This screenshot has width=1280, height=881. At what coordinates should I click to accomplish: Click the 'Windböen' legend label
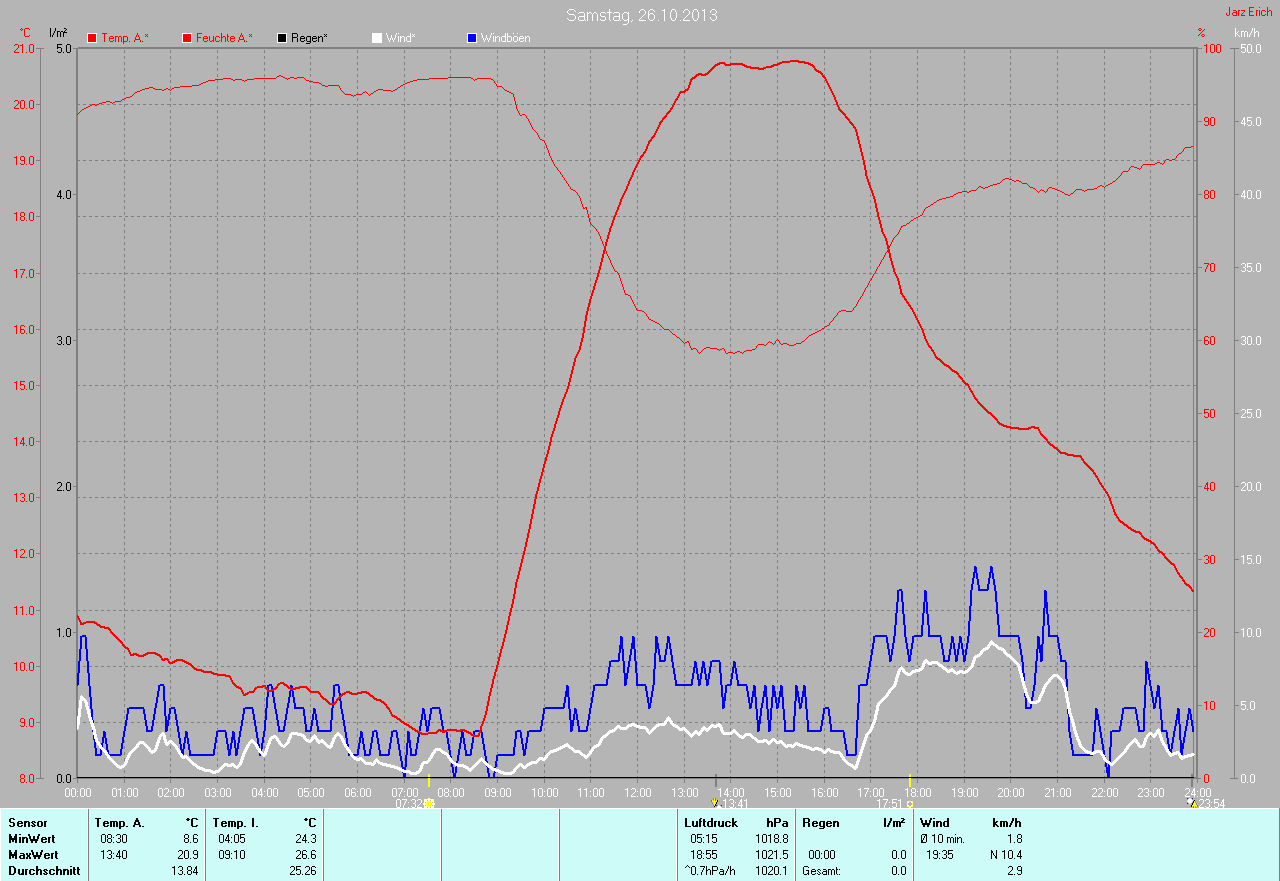pos(506,38)
